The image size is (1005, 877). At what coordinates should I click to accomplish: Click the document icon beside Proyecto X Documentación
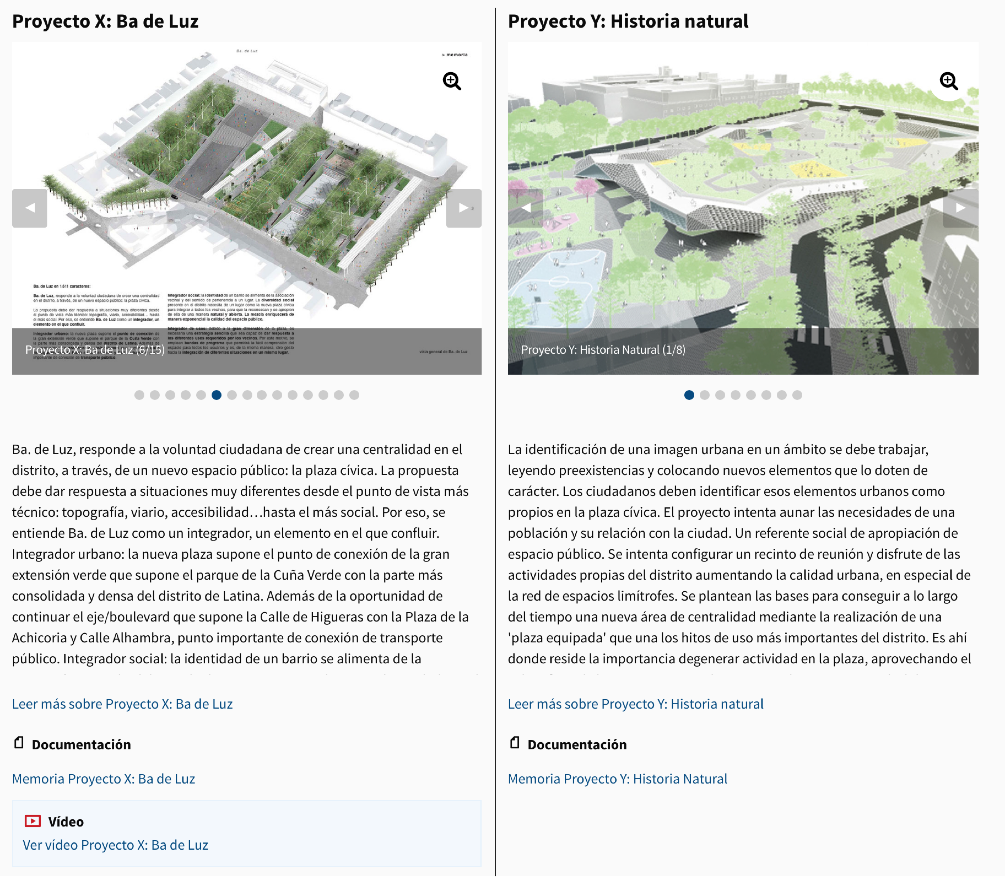tap(18, 743)
